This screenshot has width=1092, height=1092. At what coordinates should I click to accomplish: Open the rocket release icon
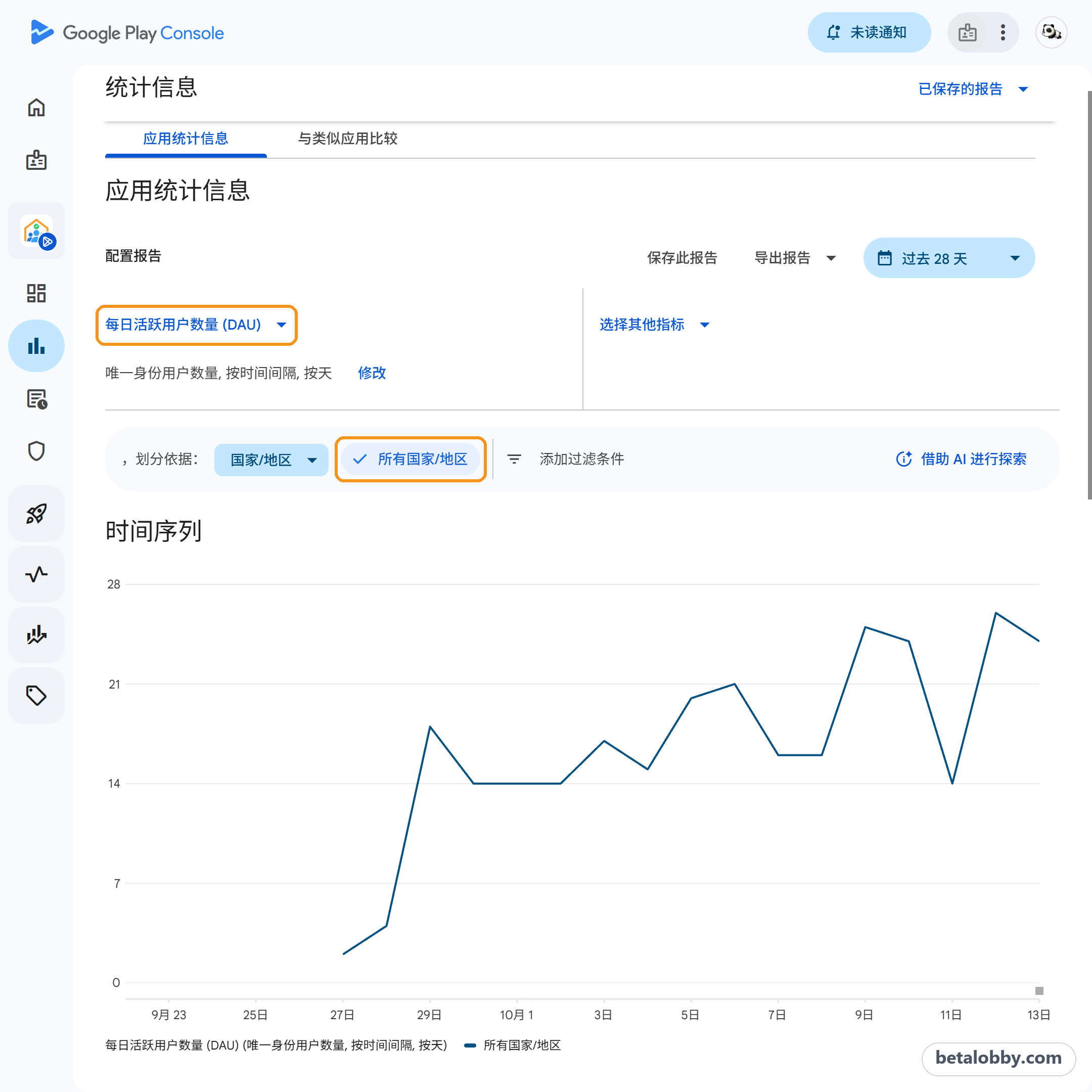click(36, 513)
